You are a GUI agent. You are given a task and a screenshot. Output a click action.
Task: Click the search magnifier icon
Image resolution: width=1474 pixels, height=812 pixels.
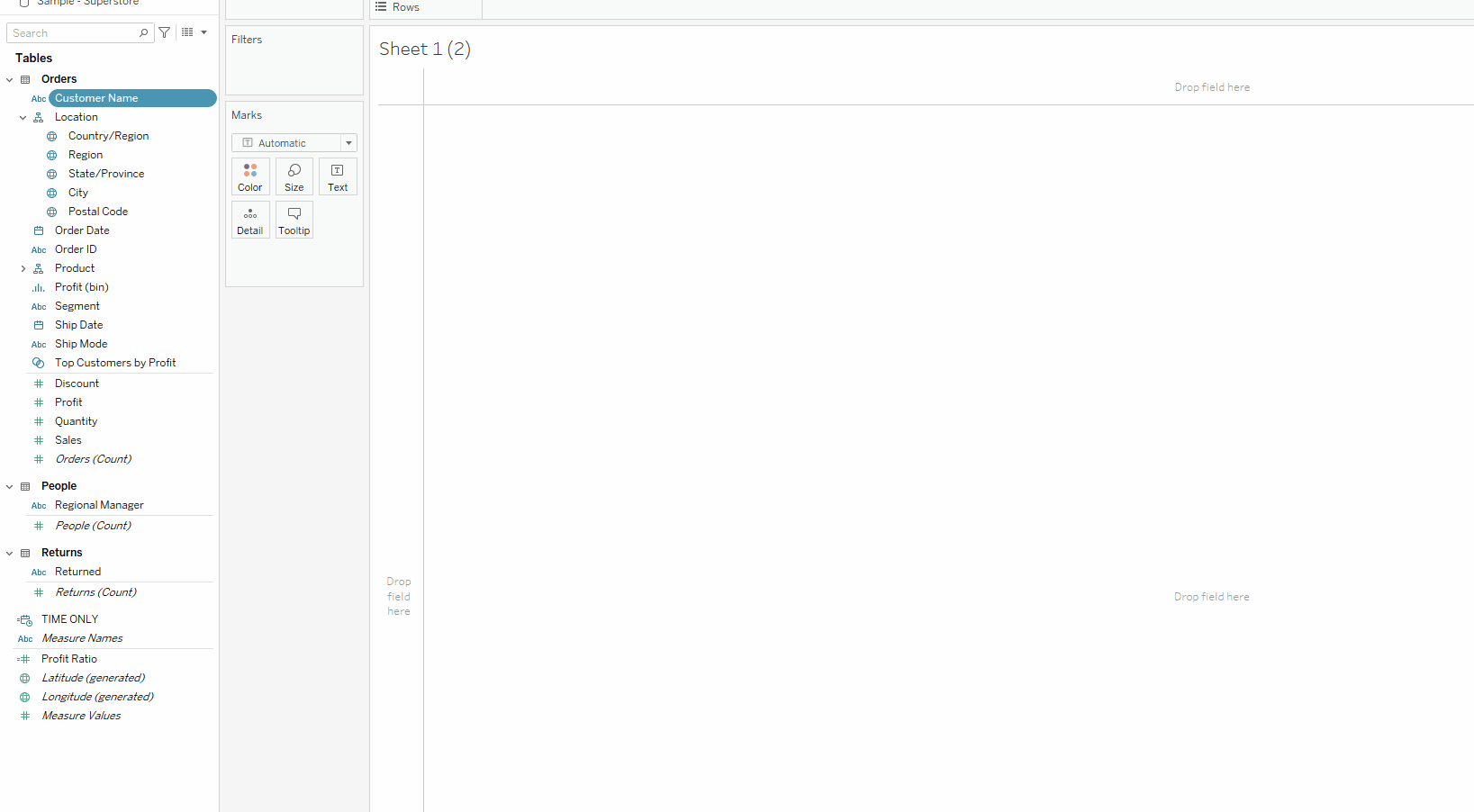[143, 33]
